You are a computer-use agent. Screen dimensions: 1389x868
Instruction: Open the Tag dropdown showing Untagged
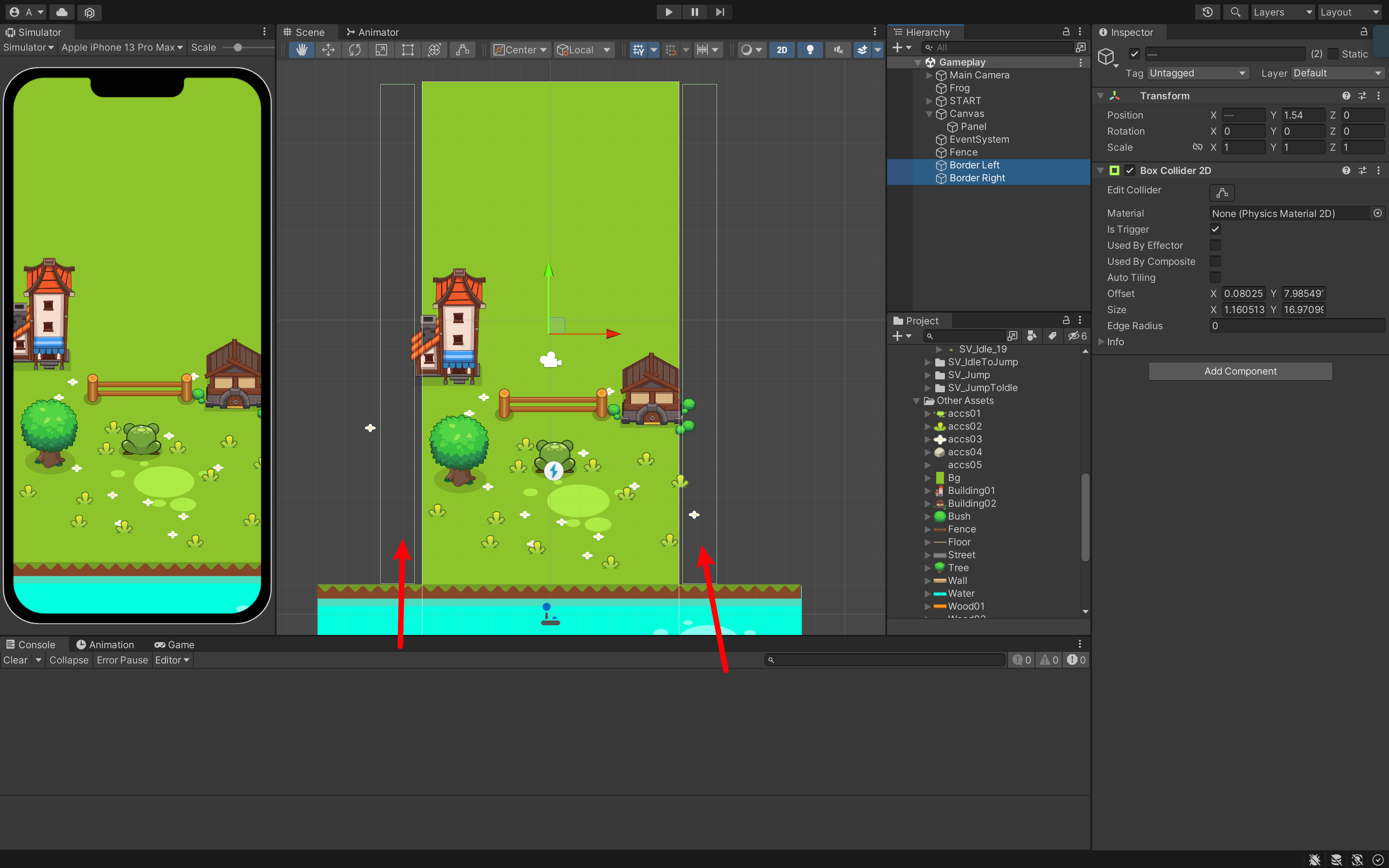[1198, 73]
